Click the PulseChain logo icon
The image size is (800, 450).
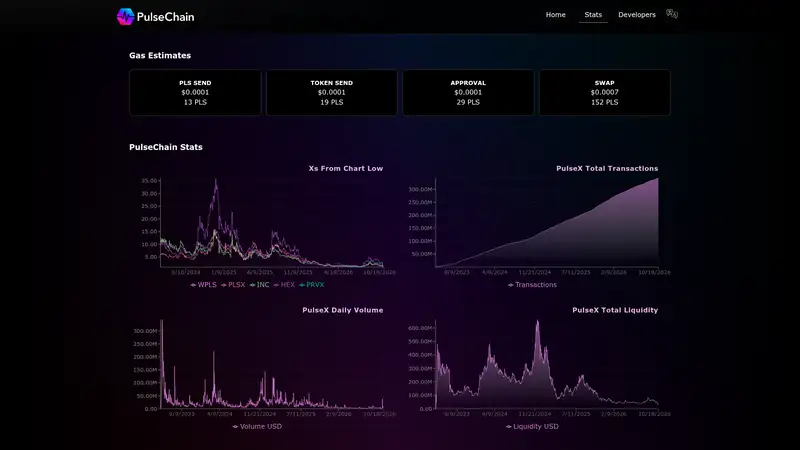coord(125,17)
